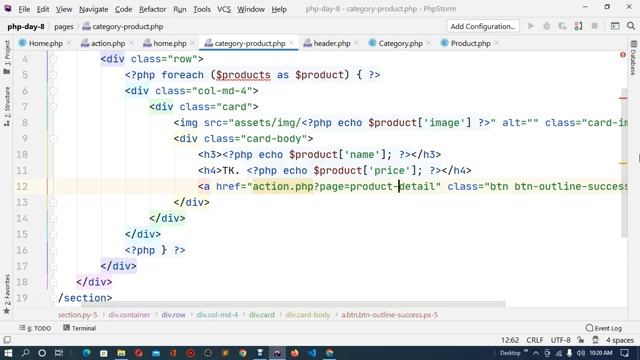640x360 pixels.
Task: Click the pages folder breadcrumb
Action: coord(64,27)
